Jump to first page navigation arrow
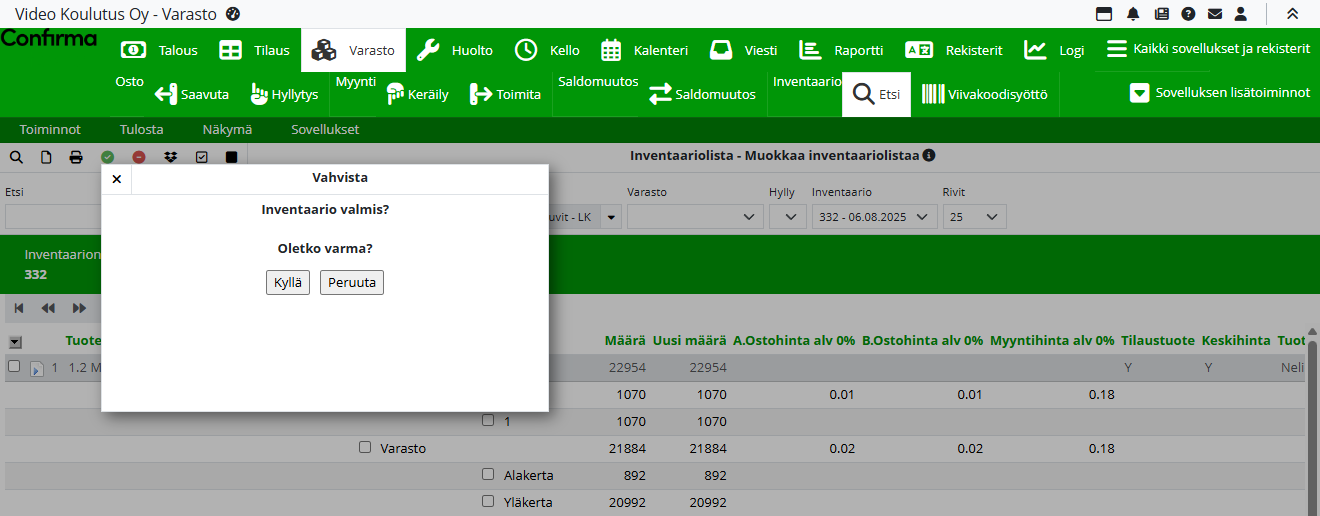 point(19,308)
